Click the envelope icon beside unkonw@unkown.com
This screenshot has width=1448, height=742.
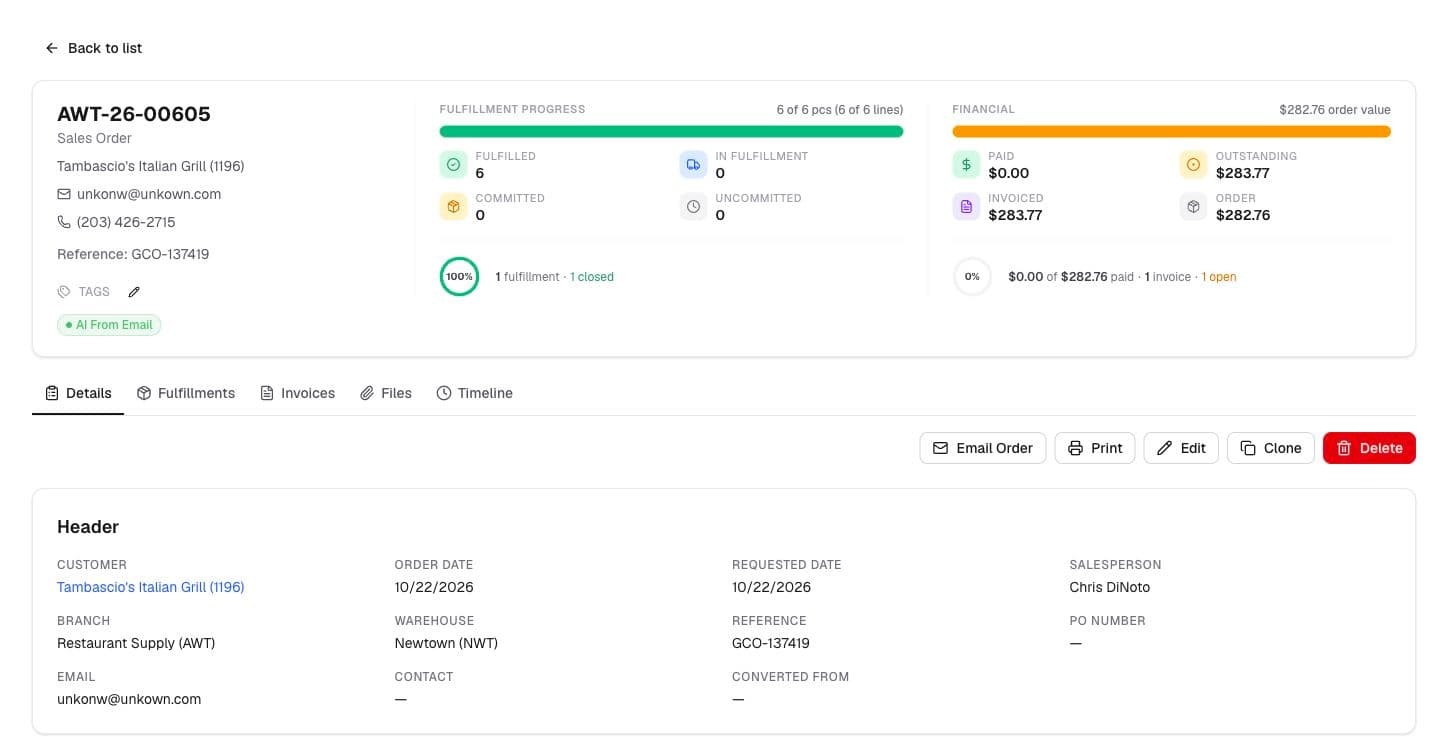[64, 194]
